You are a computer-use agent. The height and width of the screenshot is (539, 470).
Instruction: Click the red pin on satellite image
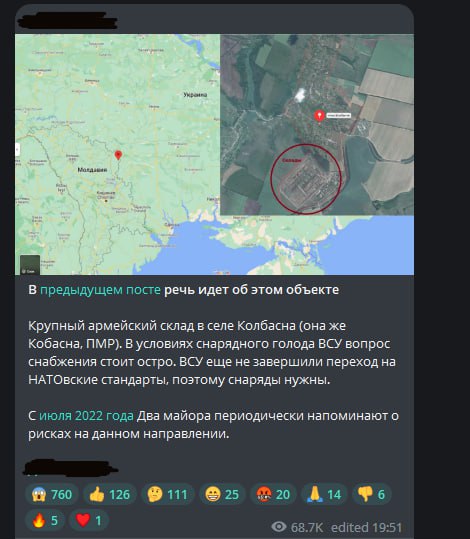click(x=319, y=116)
